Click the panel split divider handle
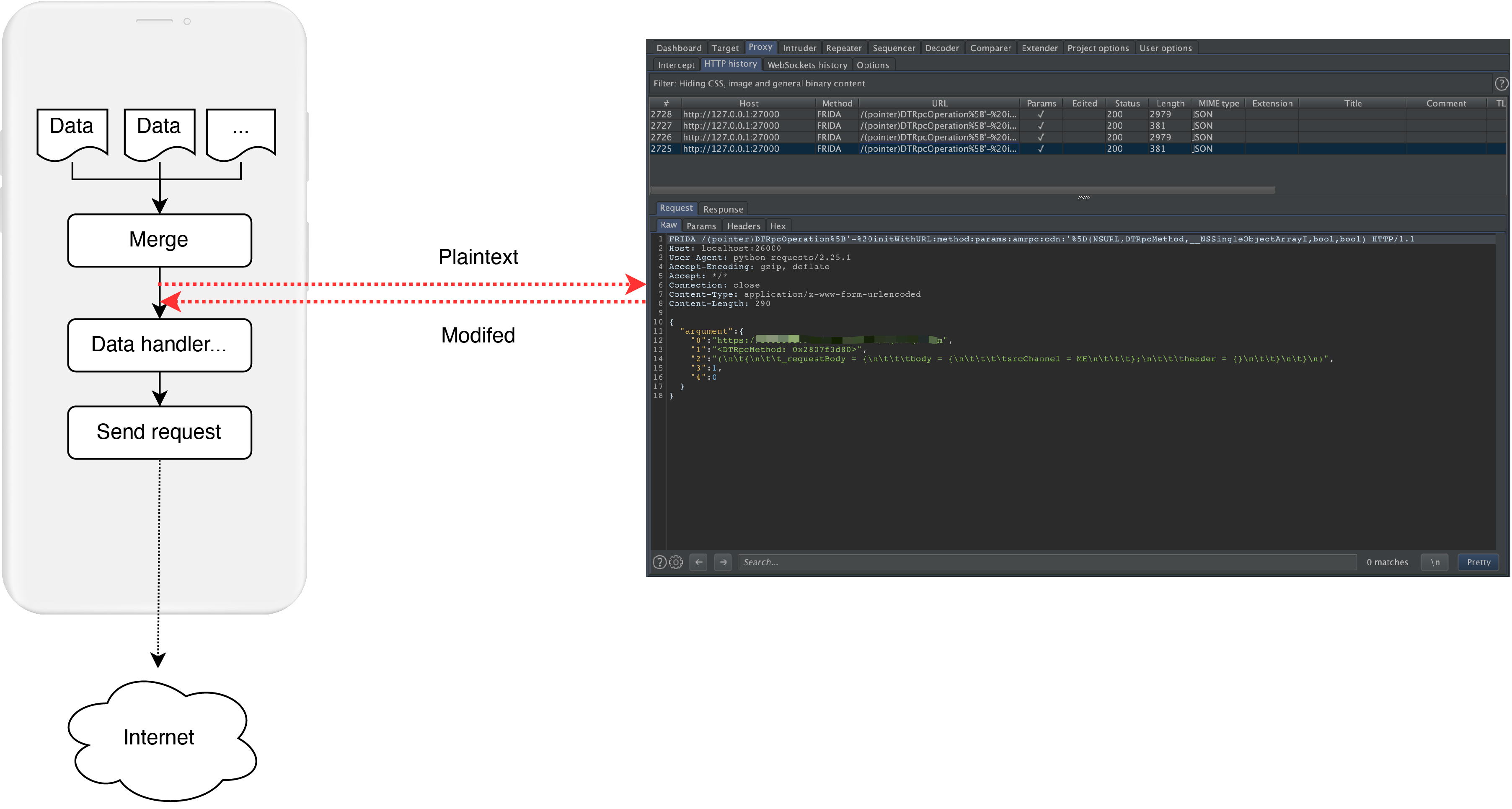 pyautogui.click(x=1083, y=197)
